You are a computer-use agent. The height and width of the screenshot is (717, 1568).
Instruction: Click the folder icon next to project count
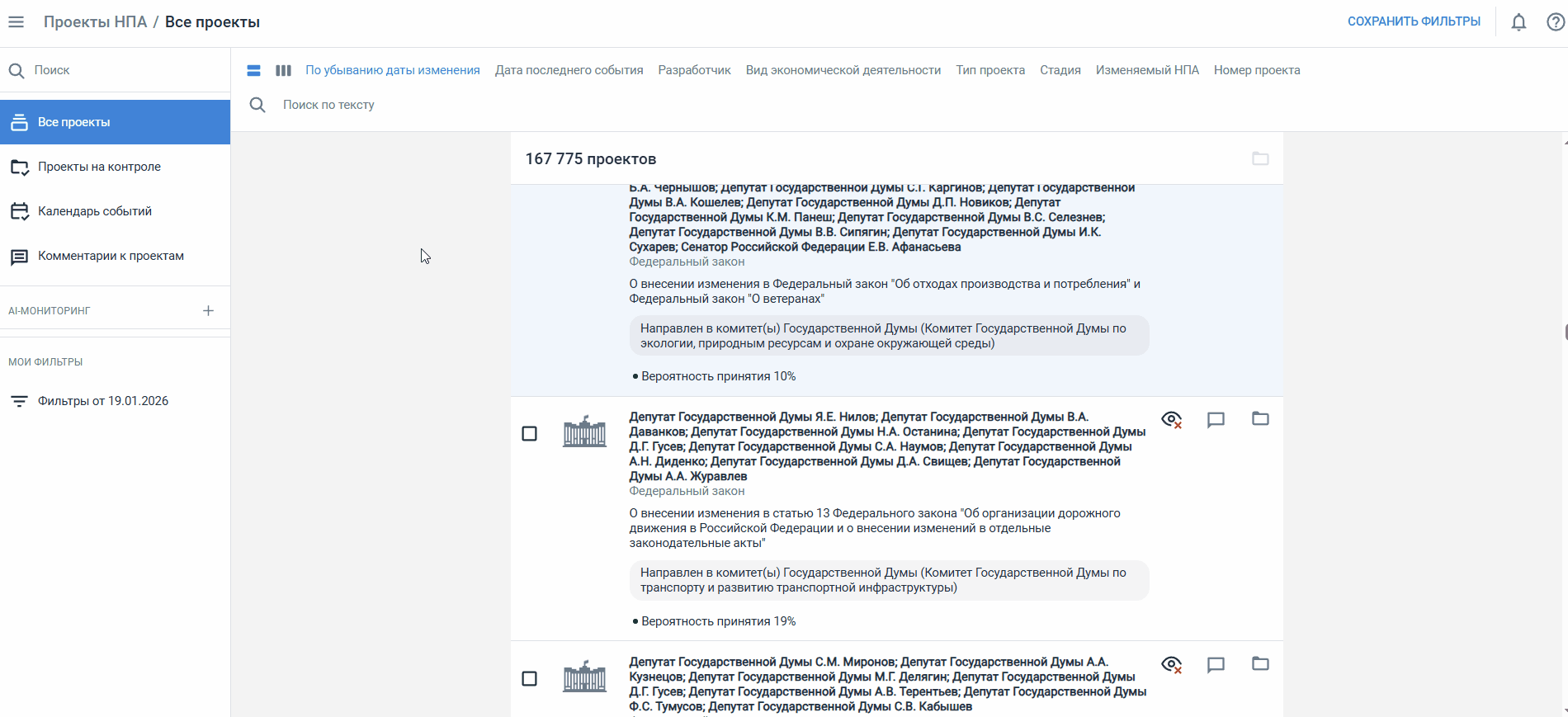point(1260,158)
